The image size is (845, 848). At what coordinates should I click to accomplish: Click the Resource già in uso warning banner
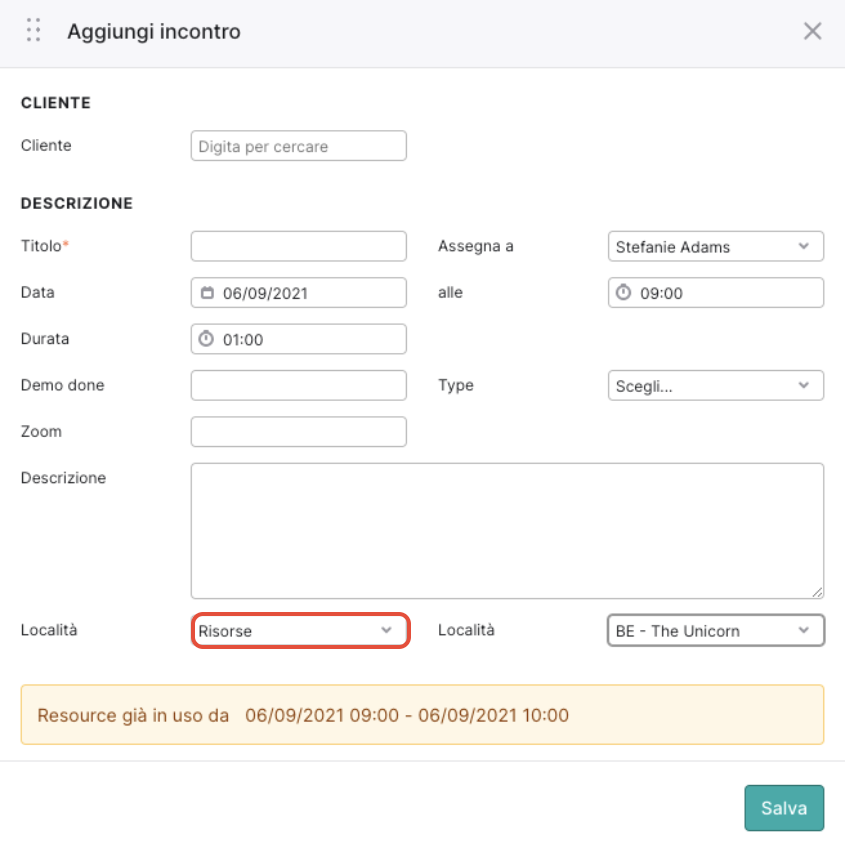coord(422,714)
